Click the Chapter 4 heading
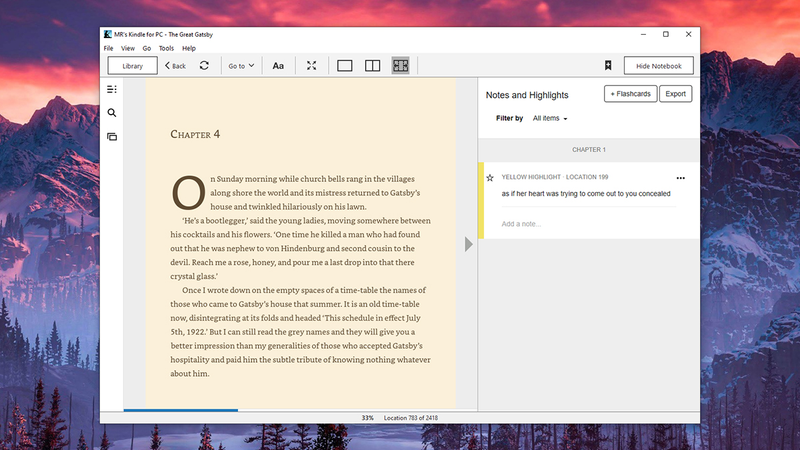The width and height of the screenshot is (800, 450). click(195, 134)
